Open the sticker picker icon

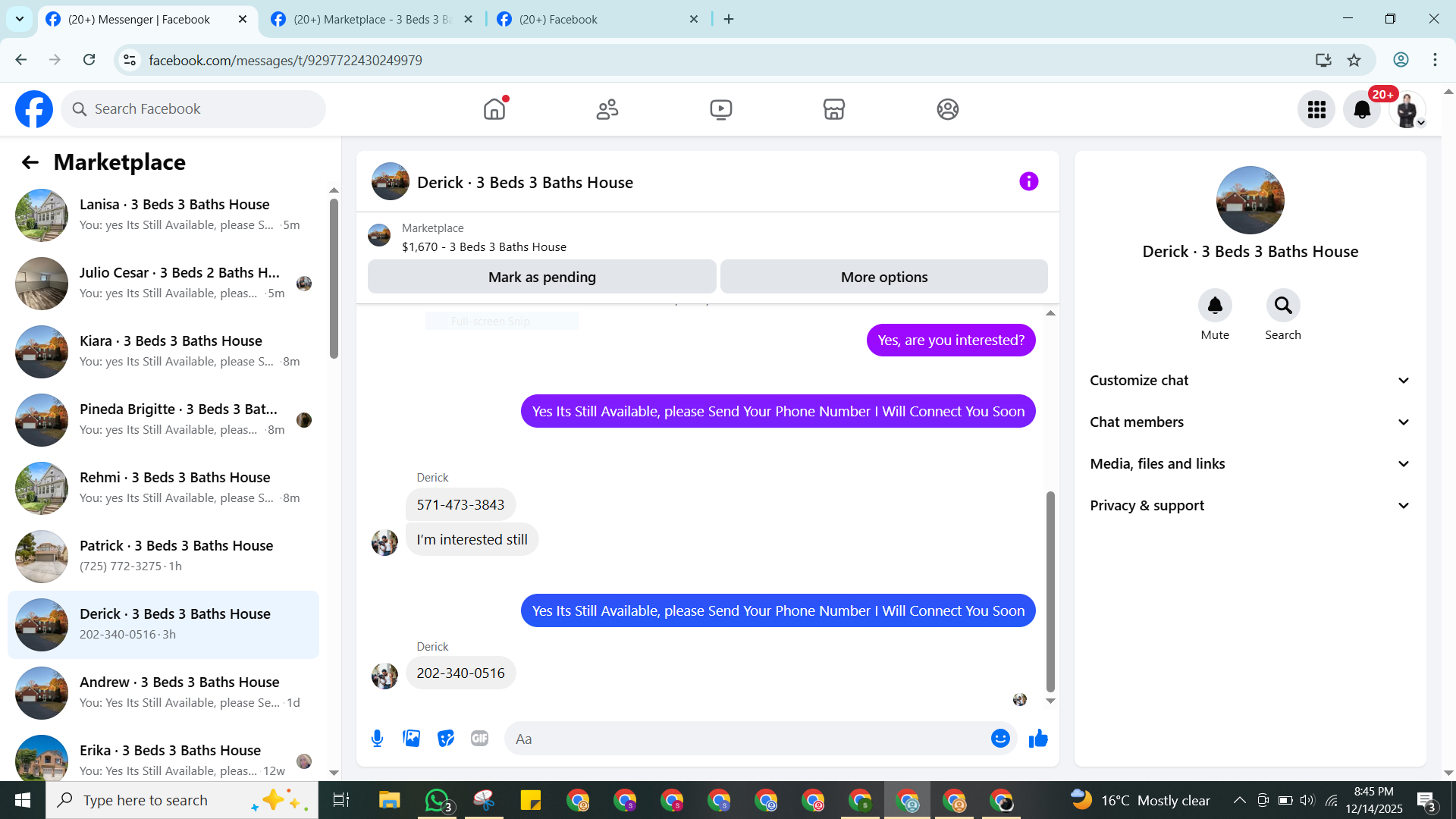tap(446, 738)
